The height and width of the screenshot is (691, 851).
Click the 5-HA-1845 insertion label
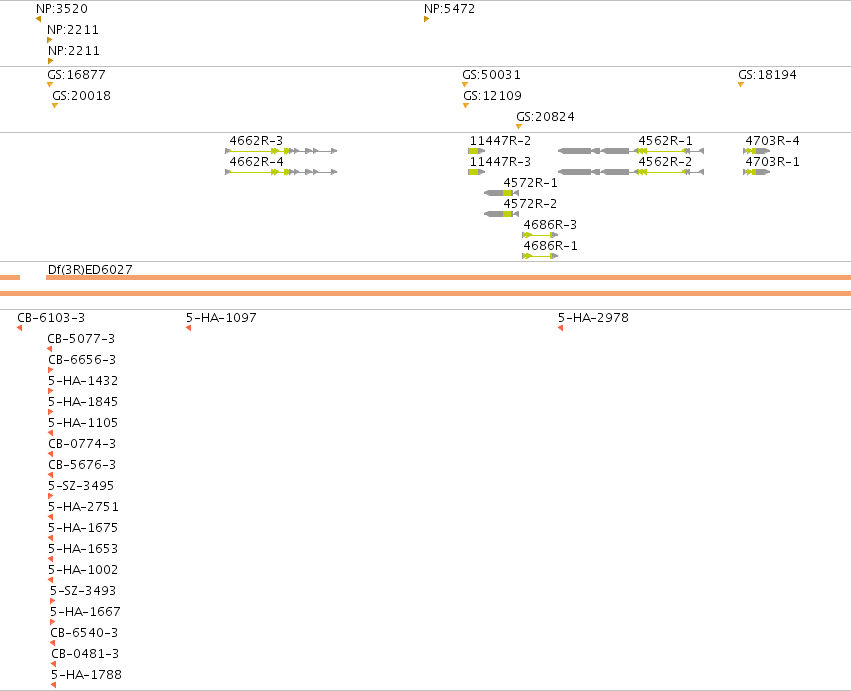[x=83, y=402]
